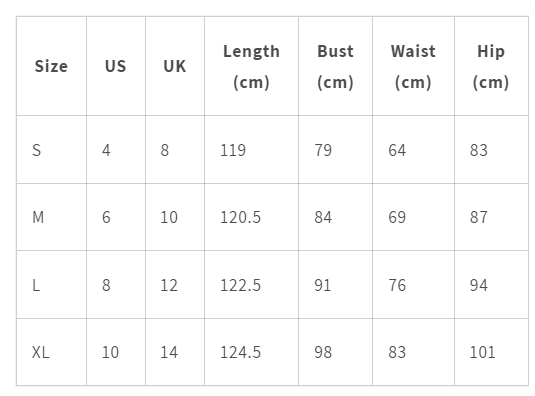This screenshot has height=396, width=535.
Task: Select the Length (cm) header cell
Action: coord(251,67)
